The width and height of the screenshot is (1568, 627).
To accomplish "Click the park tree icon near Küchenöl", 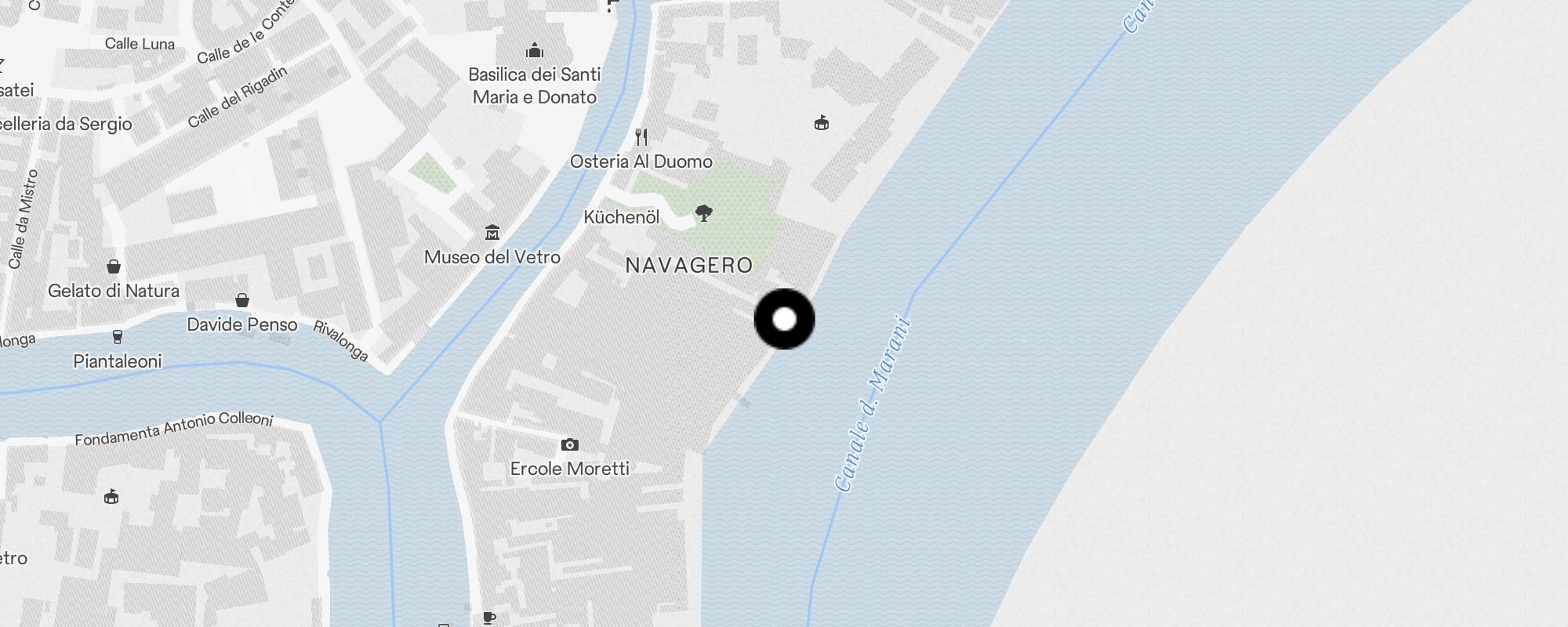I will [x=704, y=213].
